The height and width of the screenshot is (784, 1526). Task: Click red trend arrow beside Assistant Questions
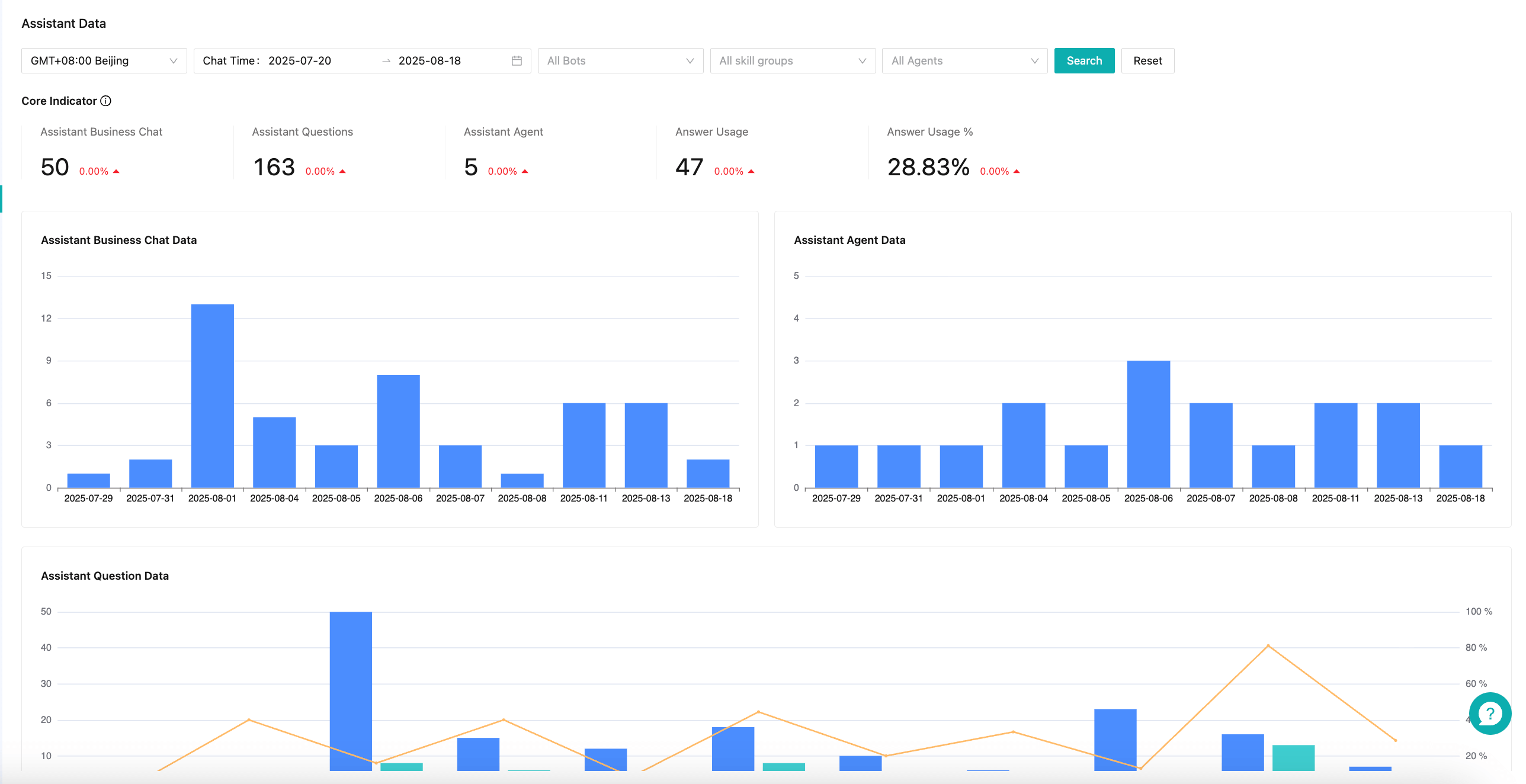(x=342, y=172)
